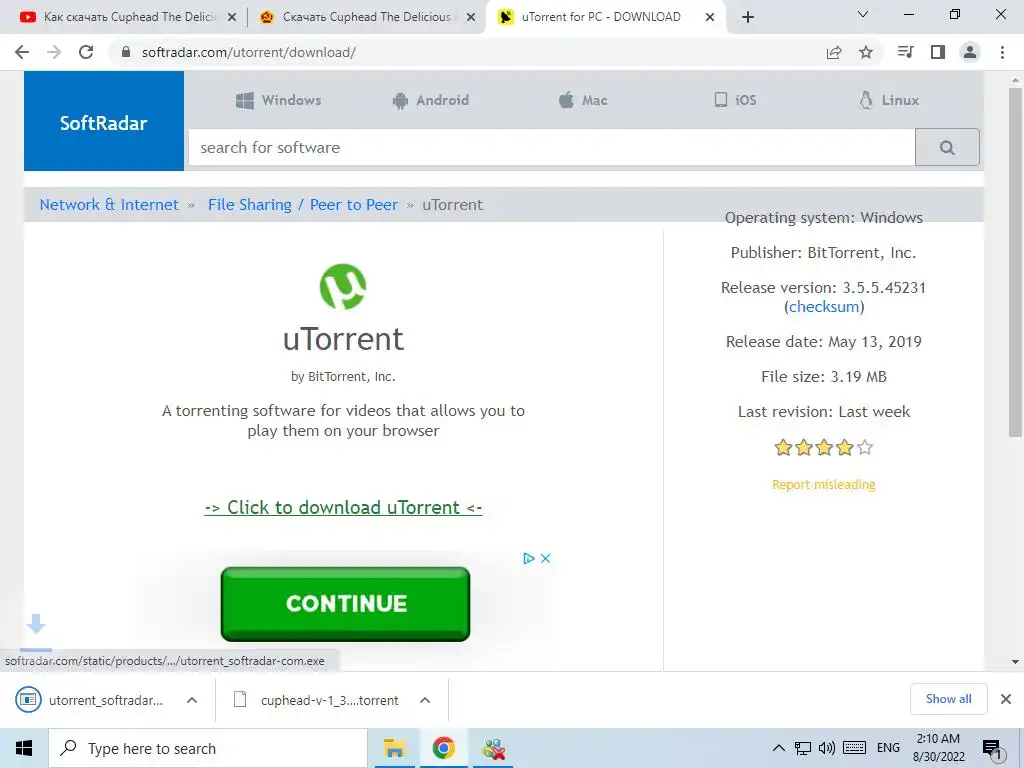Screen dimensions: 1024x768
Task: Close the uTorrent download tab
Action: coord(710,17)
